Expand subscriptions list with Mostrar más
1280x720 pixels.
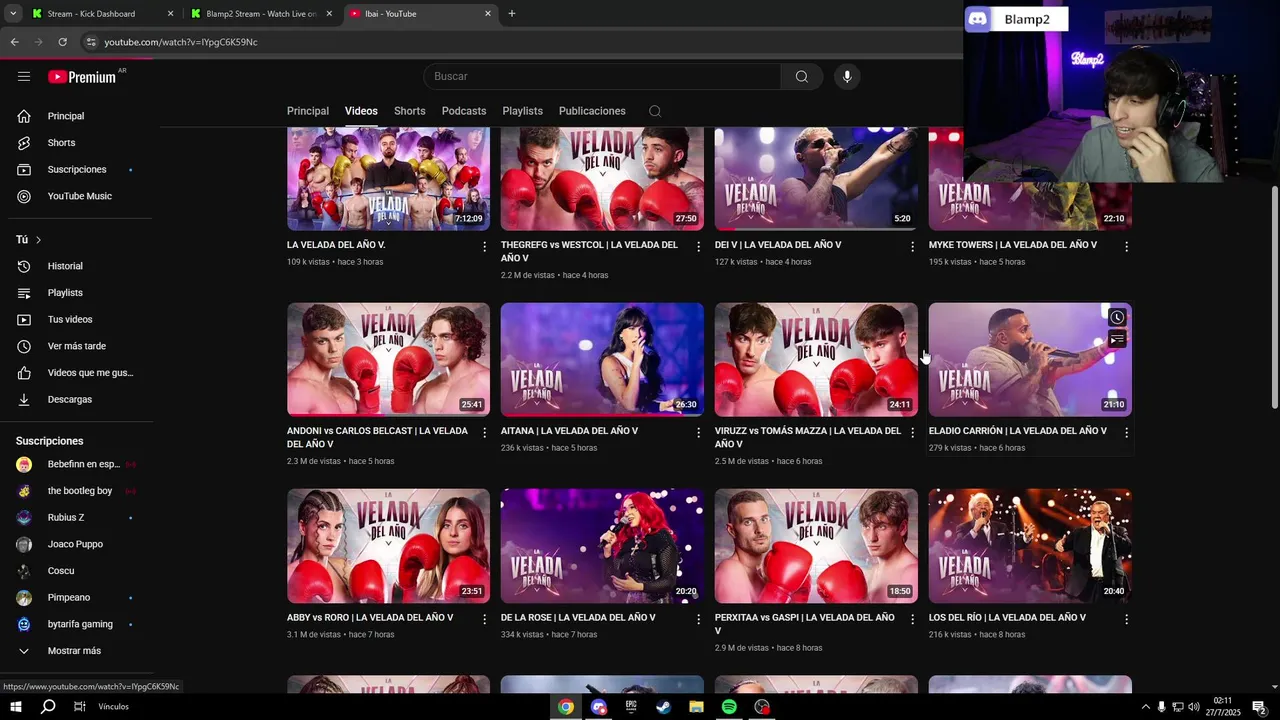[x=76, y=651]
